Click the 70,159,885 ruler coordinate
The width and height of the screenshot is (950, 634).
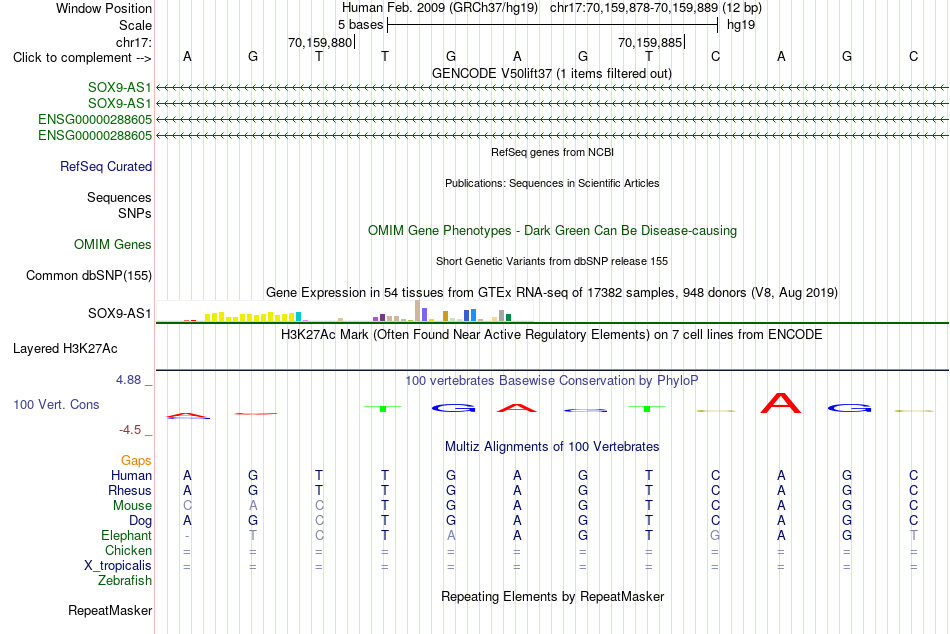point(650,42)
